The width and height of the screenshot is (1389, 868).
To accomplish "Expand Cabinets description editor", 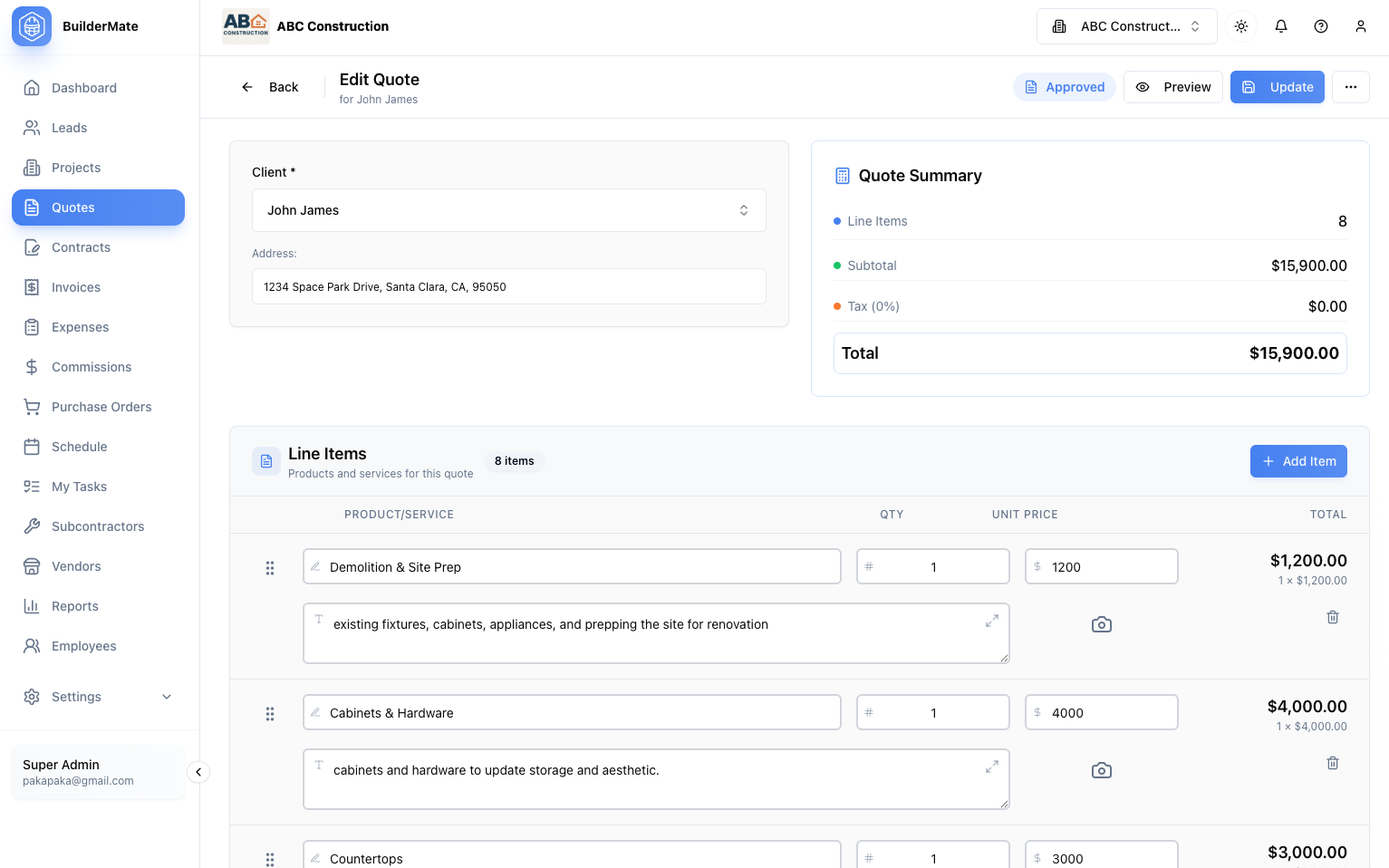I will click(x=992, y=767).
